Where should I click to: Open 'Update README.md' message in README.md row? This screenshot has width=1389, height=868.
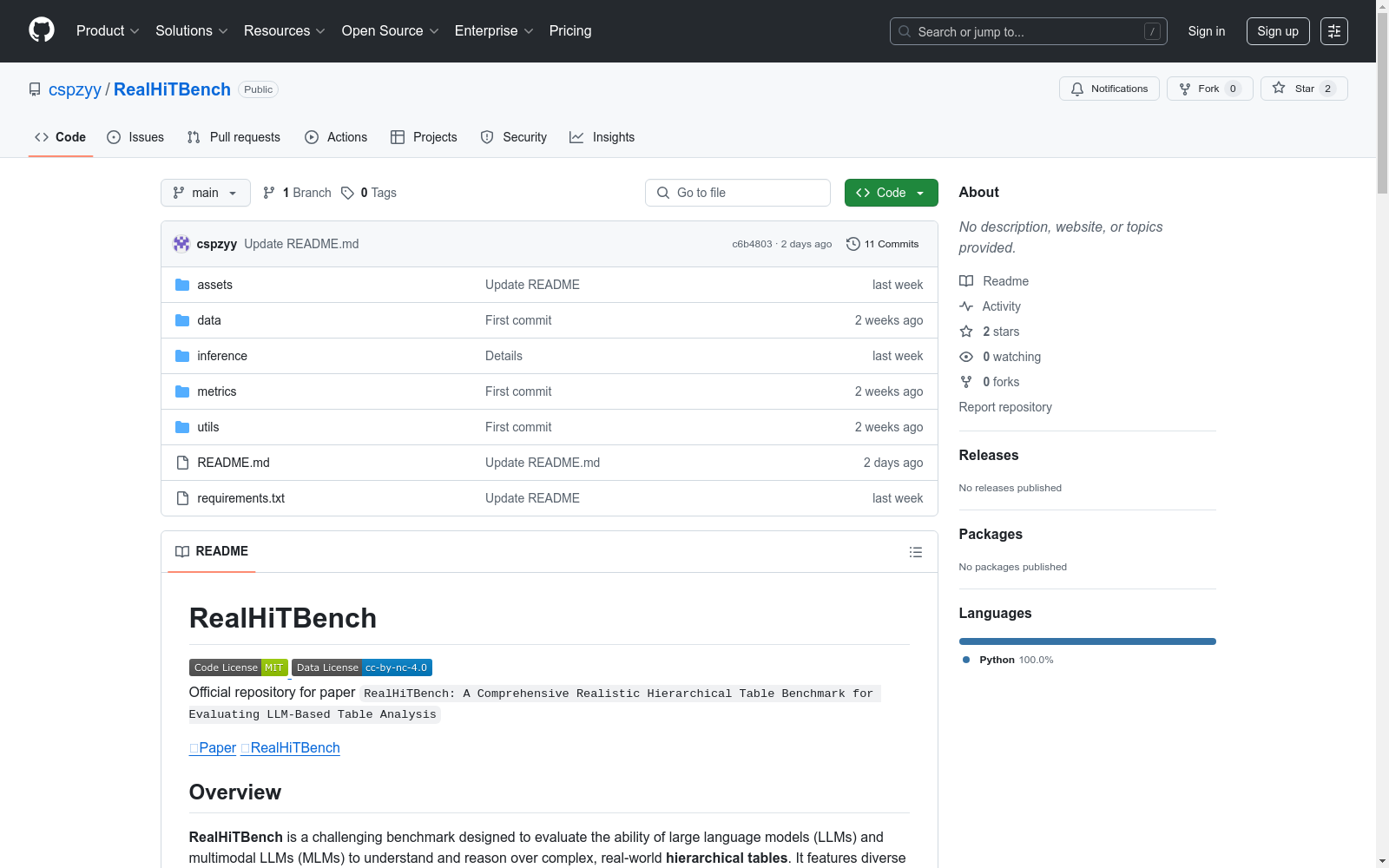tap(543, 463)
